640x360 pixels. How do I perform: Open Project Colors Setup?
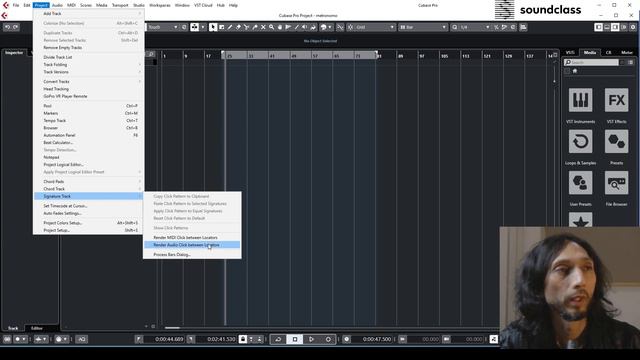click(89, 223)
